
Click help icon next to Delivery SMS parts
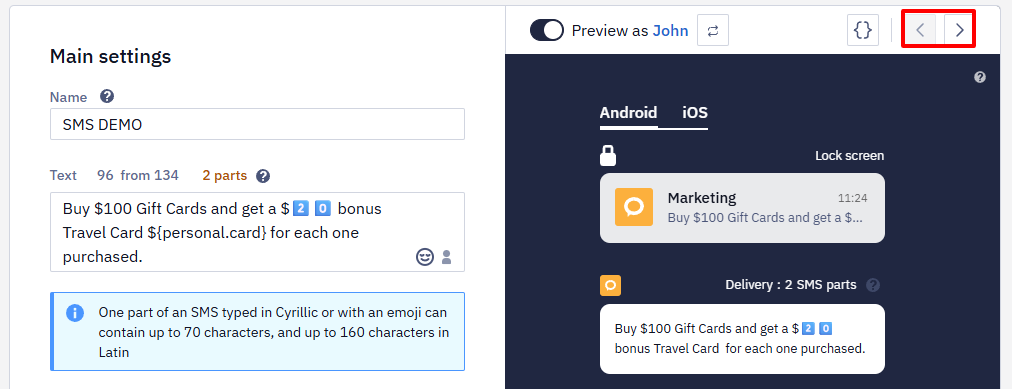click(x=873, y=284)
